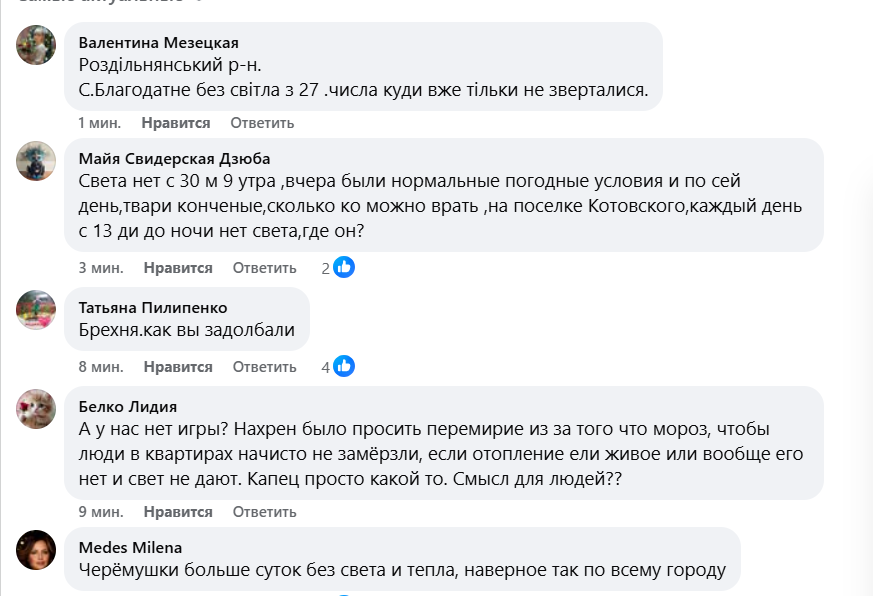Reply to Татьяна Пилипенко's comment

pos(265,367)
